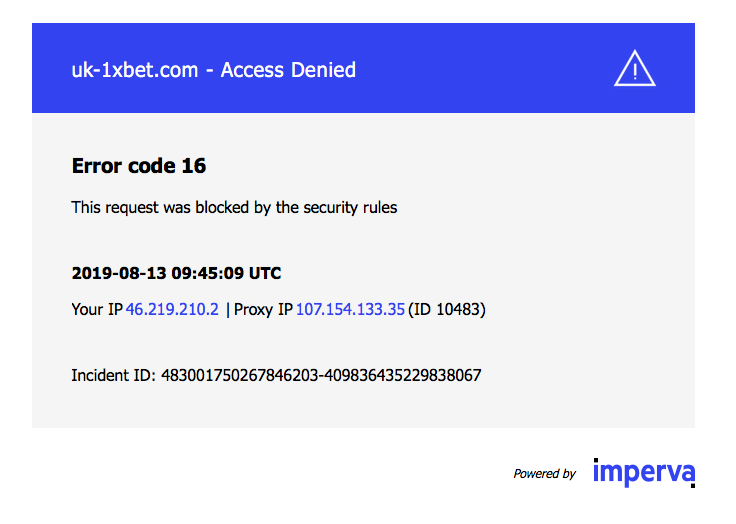Click the 'This request was blocked' message
Screen dimensions: 736x524
(x=234, y=208)
